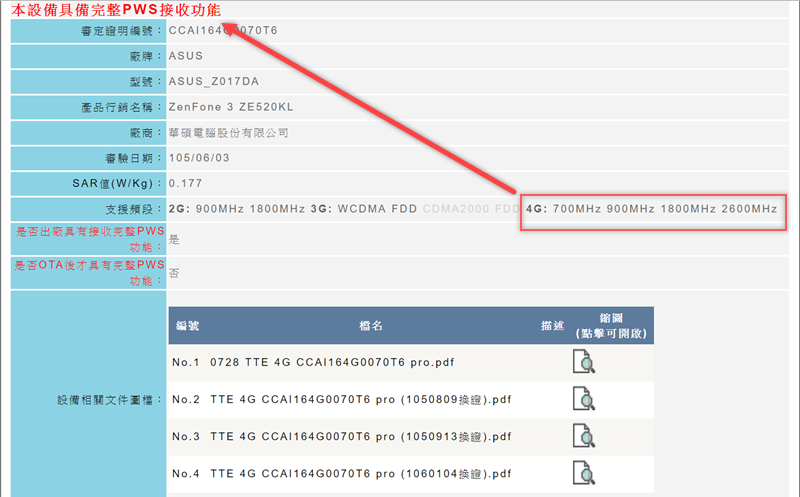Viewport: 800px width, 497px height.
Task: Click greyed CDMA2000 FDD text
Action: (471, 209)
